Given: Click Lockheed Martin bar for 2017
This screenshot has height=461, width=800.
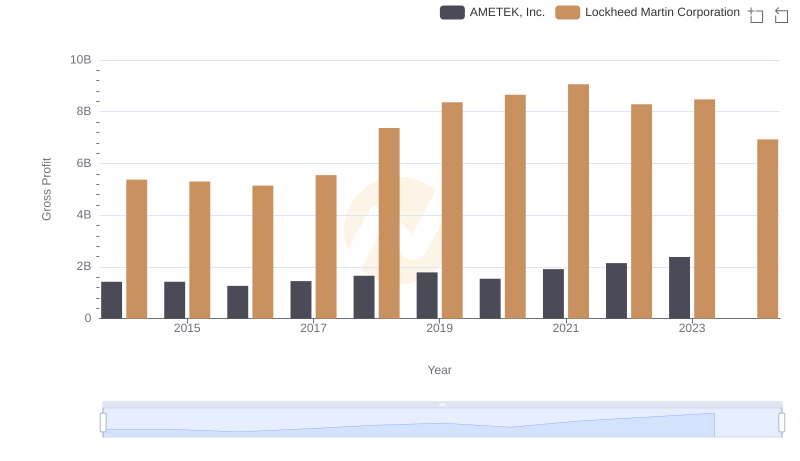Looking at the screenshot, I should pyautogui.click(x=326, y=247).
